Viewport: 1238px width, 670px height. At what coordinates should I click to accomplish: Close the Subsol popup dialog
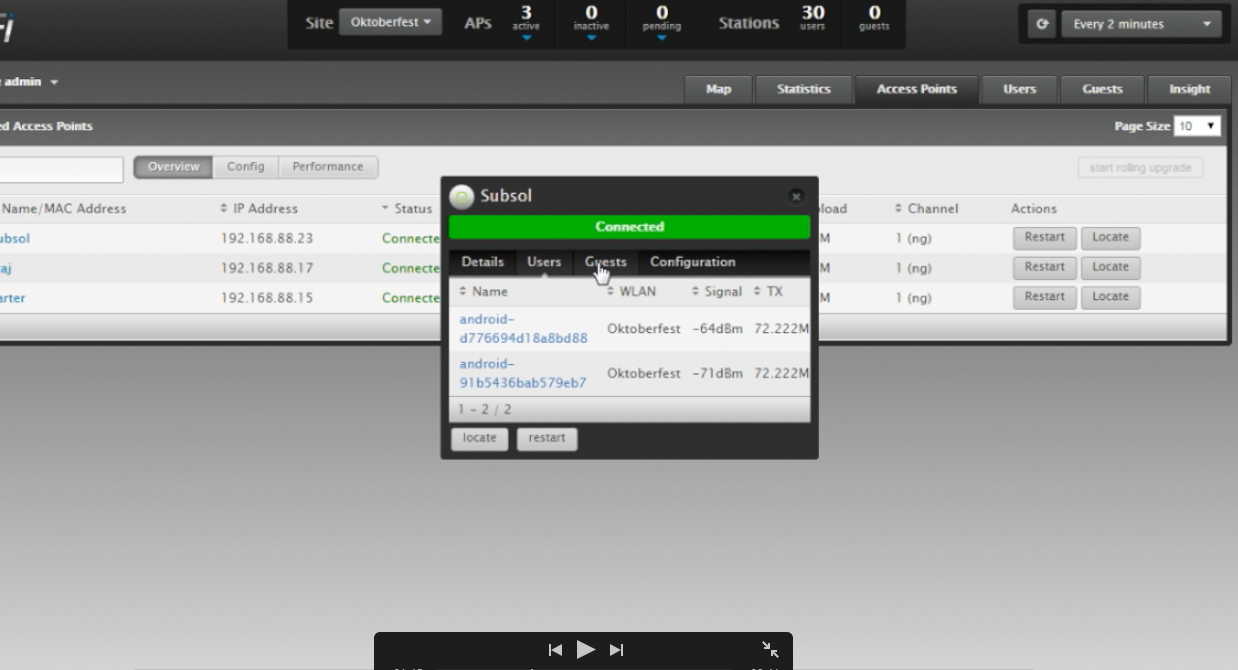click(x=796, y=197)
